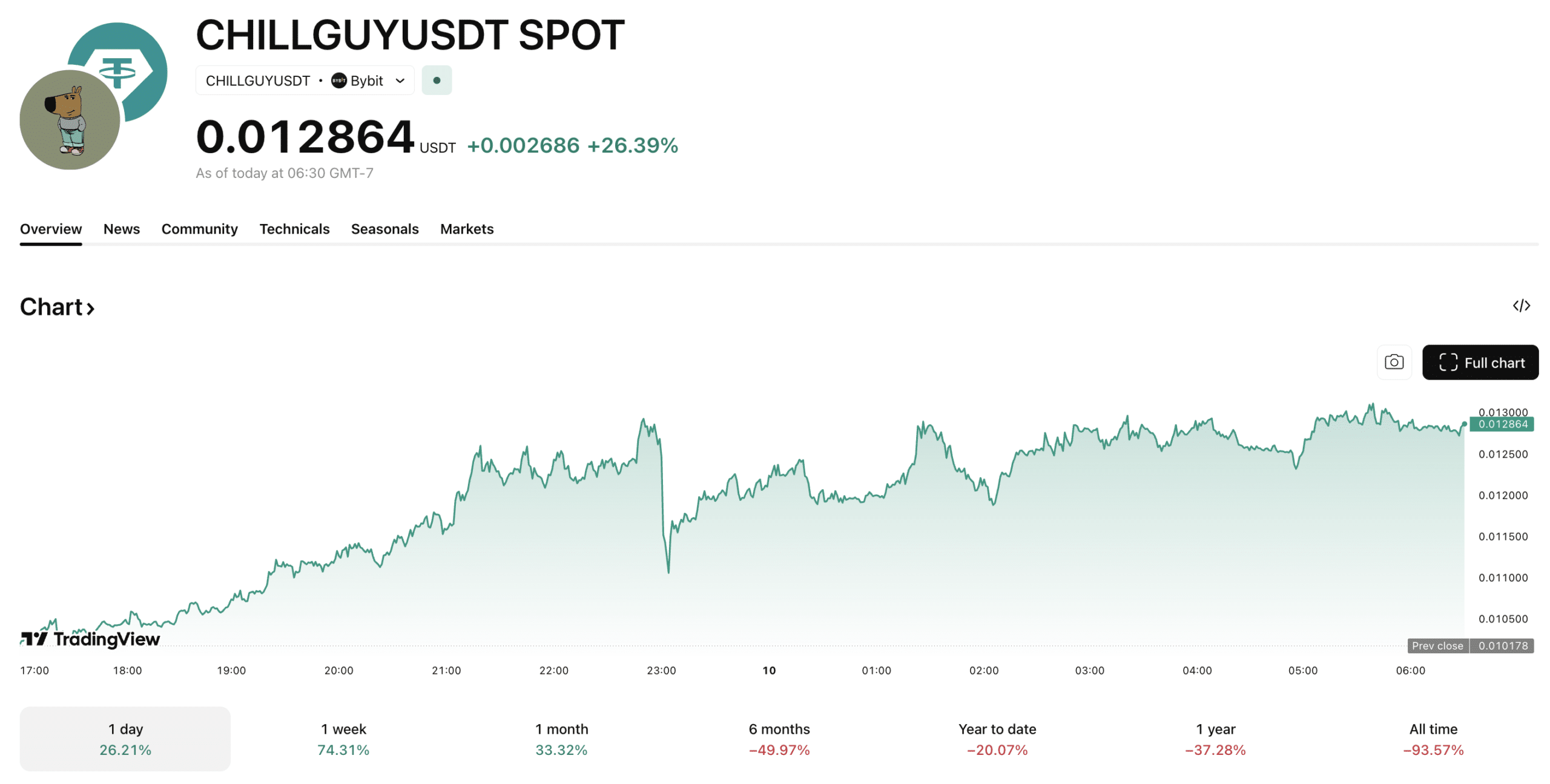Open the Community tab
Screen dimensions: 1550x784
click(x=200, y=229)
